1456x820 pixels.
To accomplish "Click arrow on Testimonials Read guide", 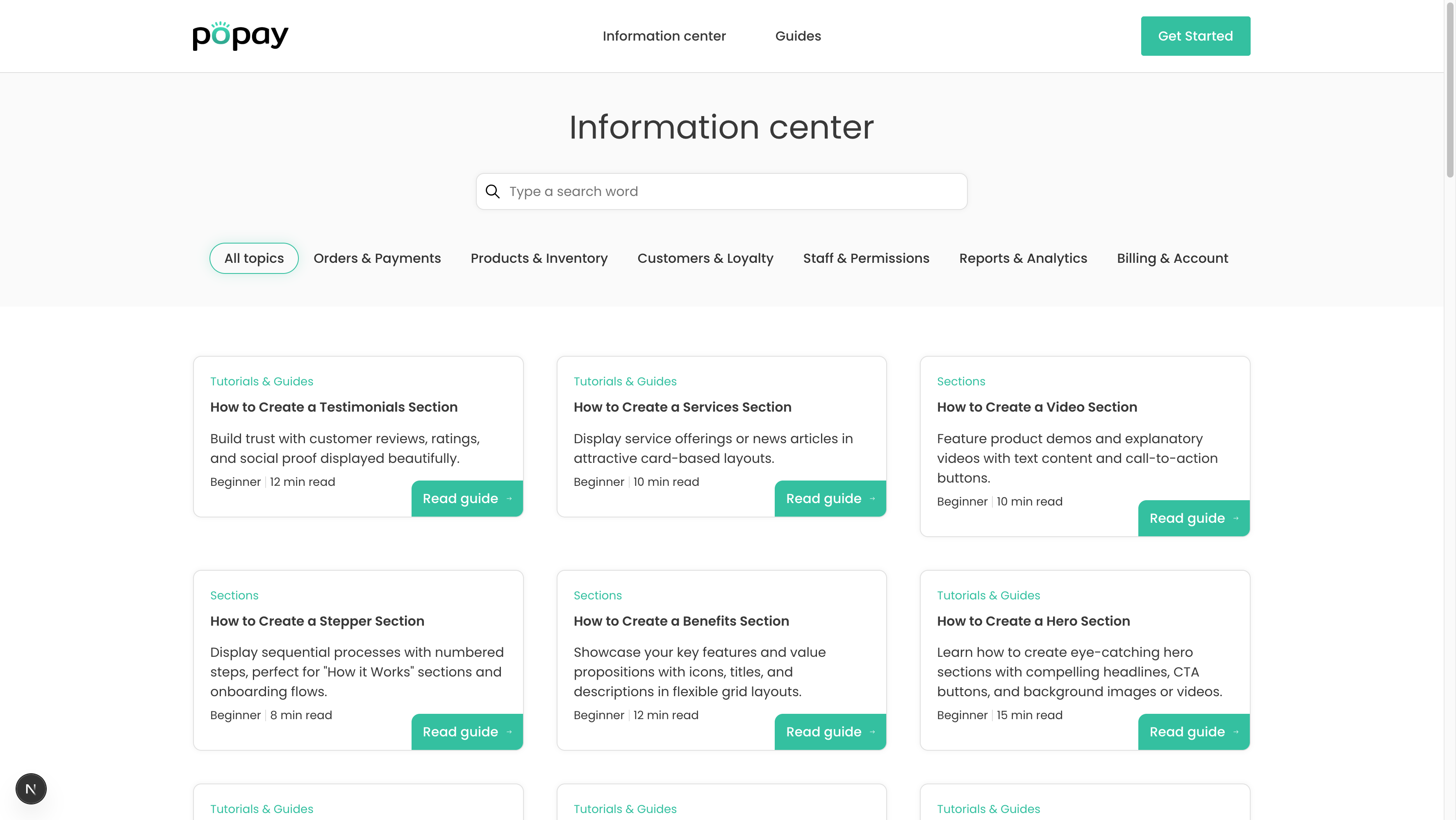I will click(x=509, y=499).
